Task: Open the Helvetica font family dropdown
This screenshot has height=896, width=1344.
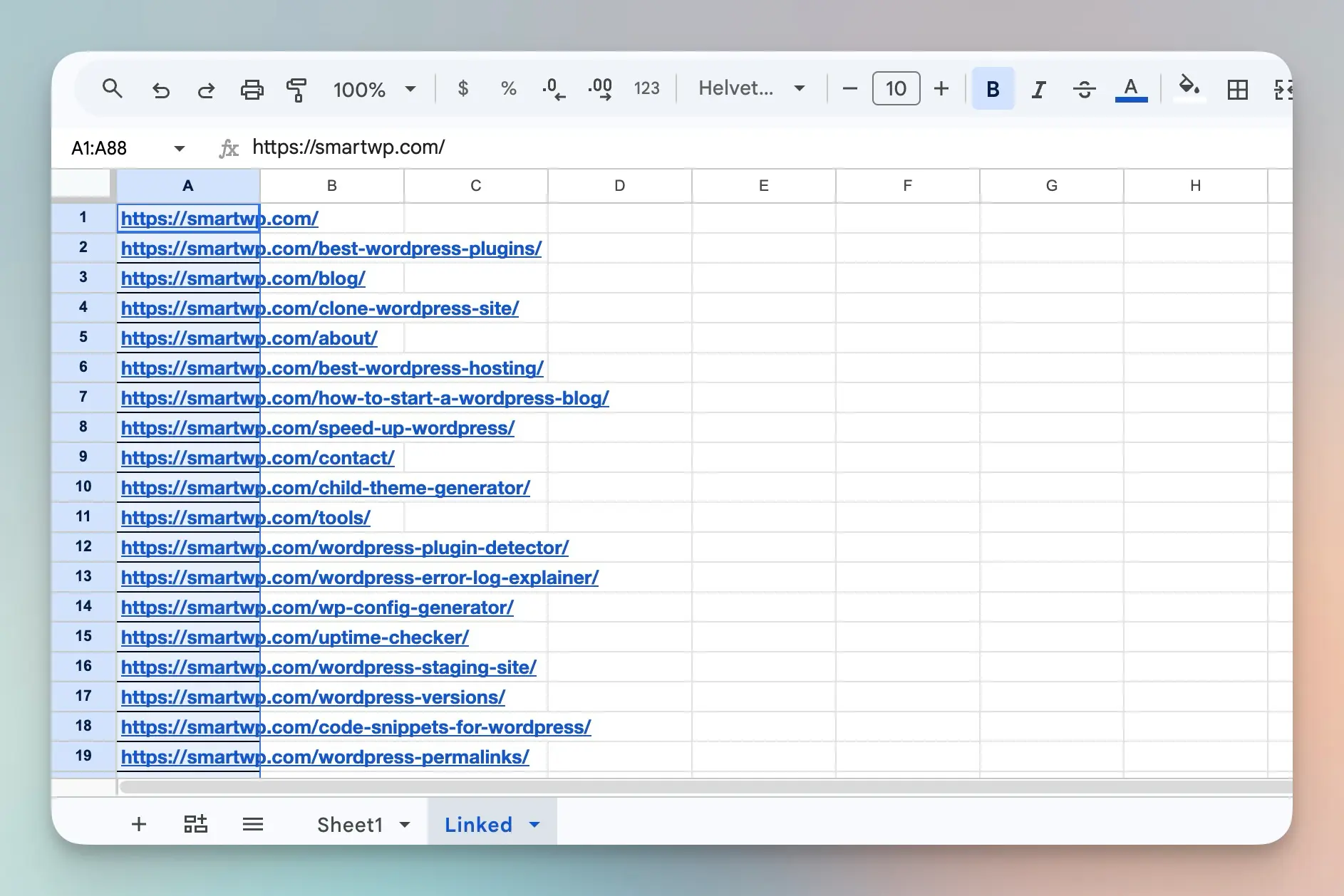Action: [752, 88]
